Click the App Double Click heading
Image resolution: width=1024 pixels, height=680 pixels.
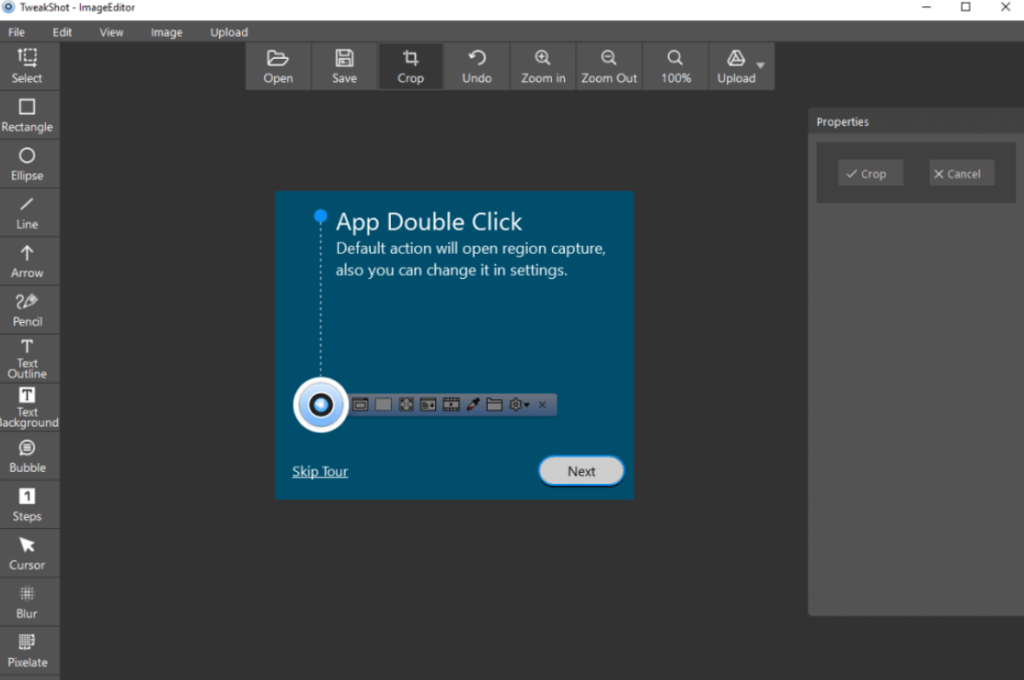point(429,222)
